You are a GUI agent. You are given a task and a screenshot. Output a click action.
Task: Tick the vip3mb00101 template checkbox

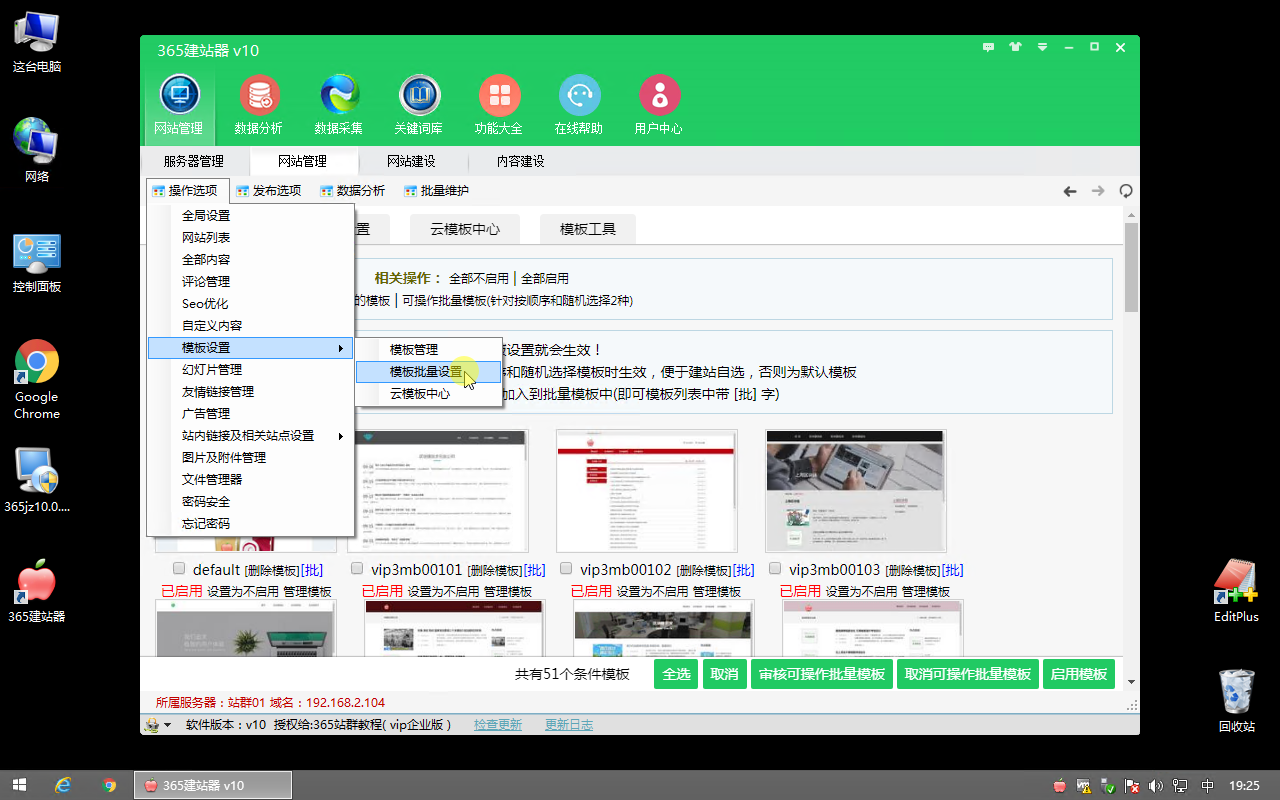pyautogui.click(x=358, y=568)
